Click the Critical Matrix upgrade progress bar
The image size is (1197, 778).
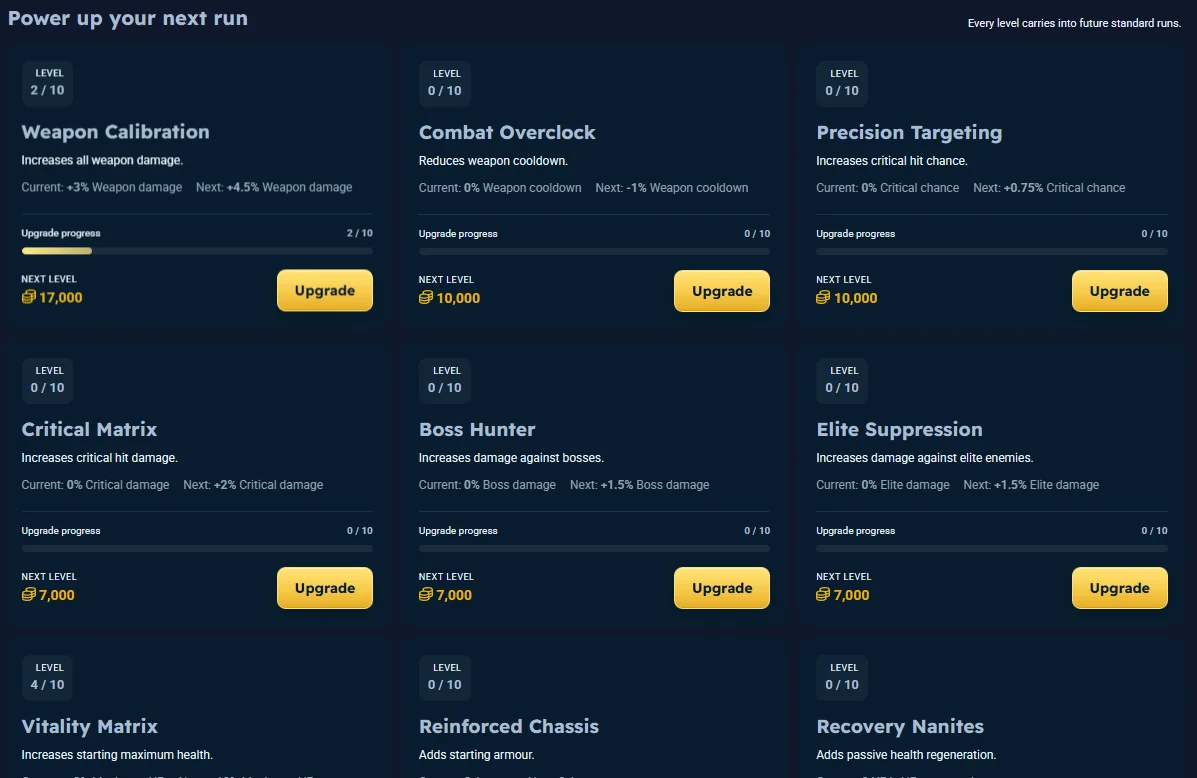point(197,548)
